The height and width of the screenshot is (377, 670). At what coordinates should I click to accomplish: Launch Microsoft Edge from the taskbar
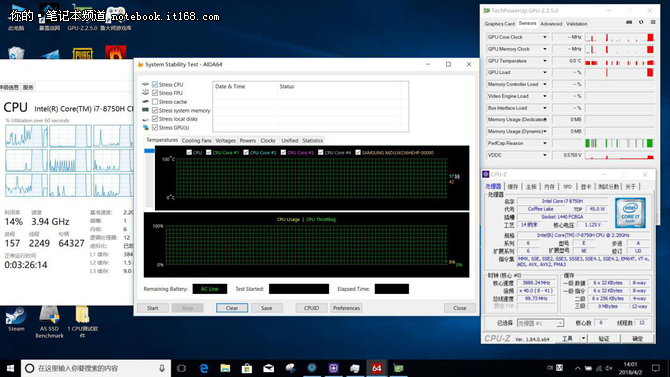pos(204,368)
